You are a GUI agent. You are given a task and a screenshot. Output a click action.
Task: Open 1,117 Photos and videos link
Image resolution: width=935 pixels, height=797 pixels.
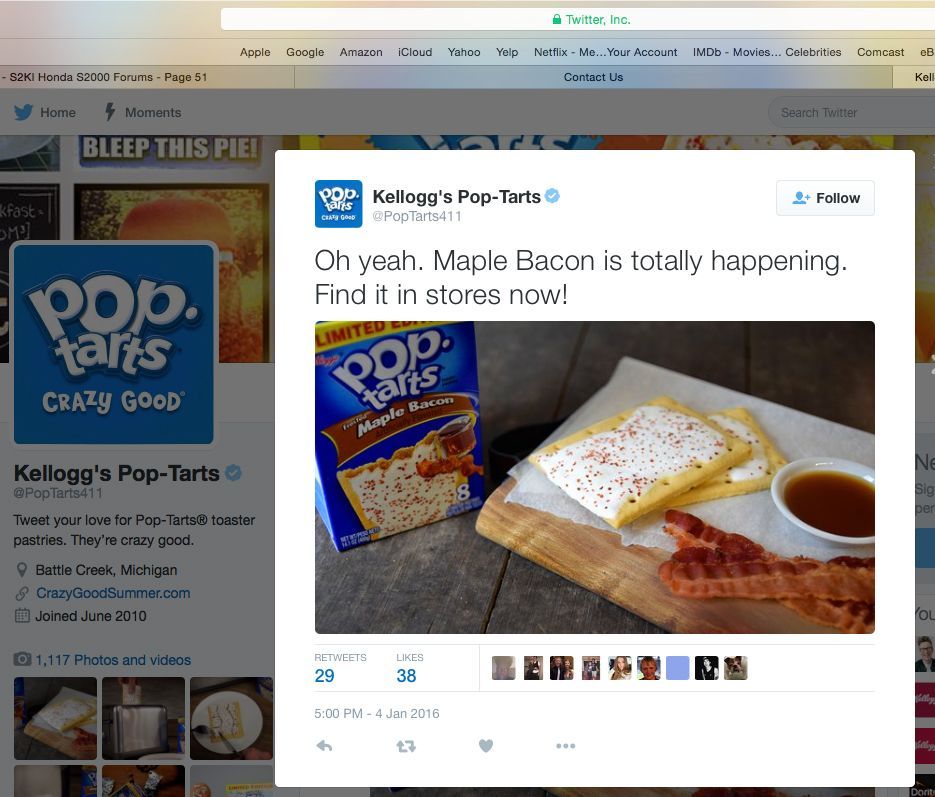point(112,660)
